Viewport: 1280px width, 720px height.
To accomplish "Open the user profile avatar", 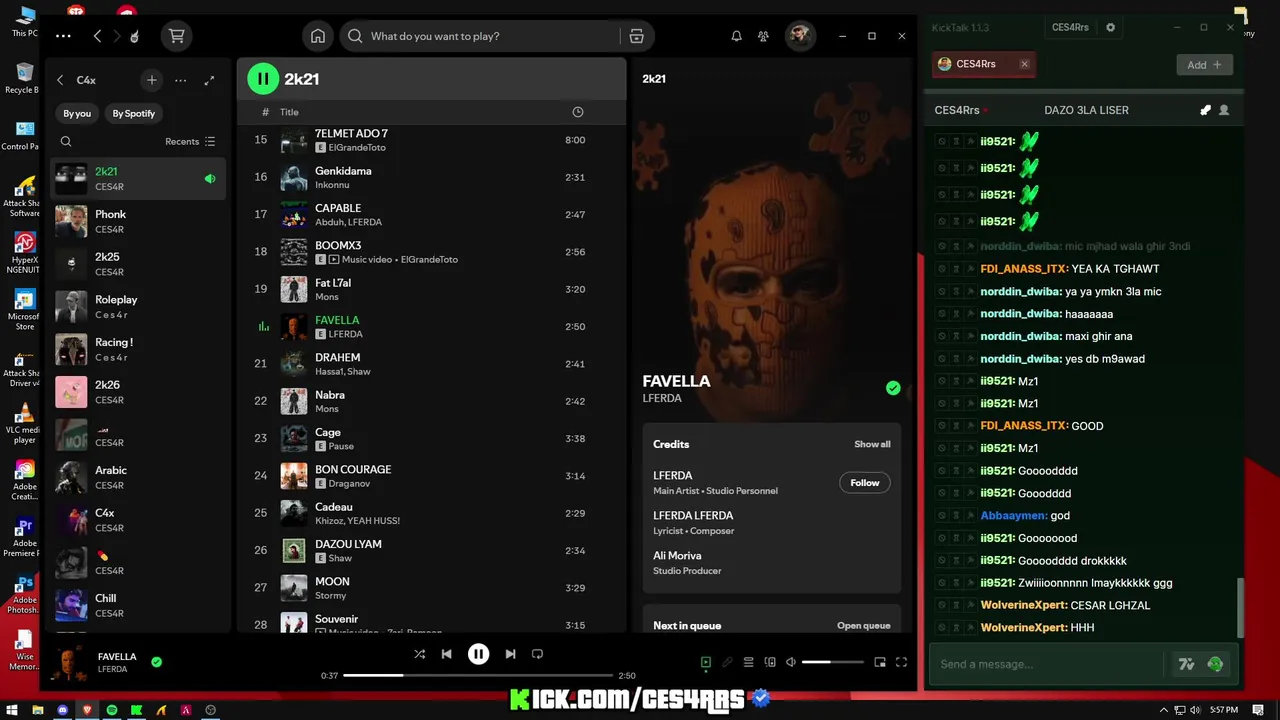I will coord(799,36).
